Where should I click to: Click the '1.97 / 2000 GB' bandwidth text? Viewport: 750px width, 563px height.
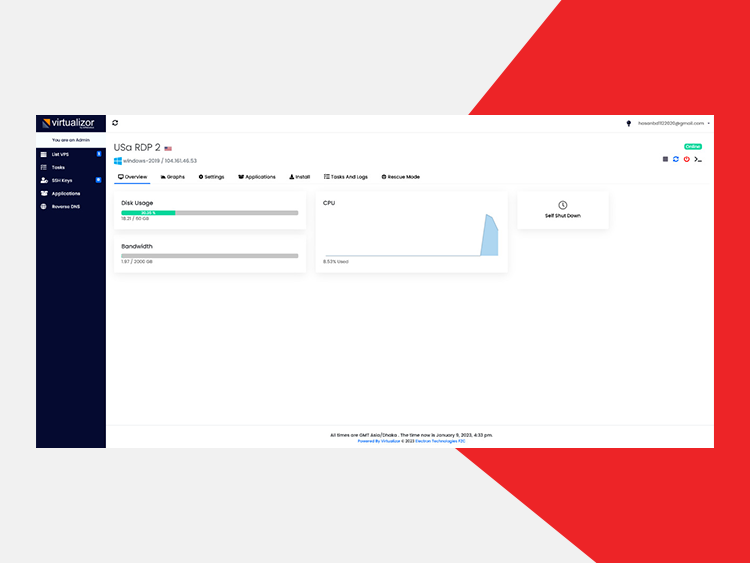click(x=137, y=262)
